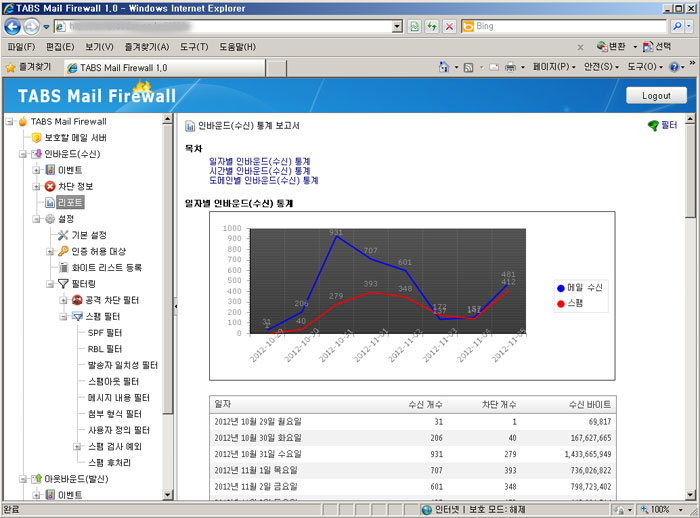The height and width of the screenshot is (518, 700).
Task: Click the blue 메일 수신 legend marker
Action: 561,288
